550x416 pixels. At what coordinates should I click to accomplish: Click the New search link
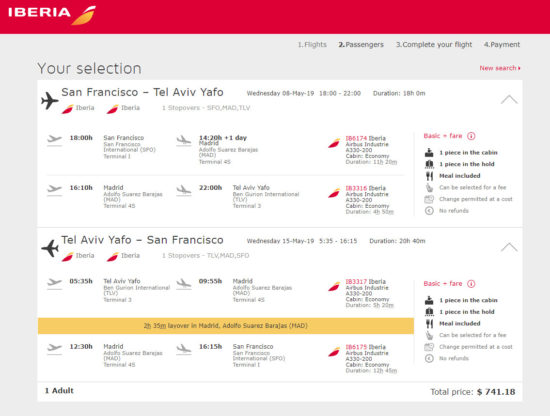pyautogui.click(x=500, y=68)
